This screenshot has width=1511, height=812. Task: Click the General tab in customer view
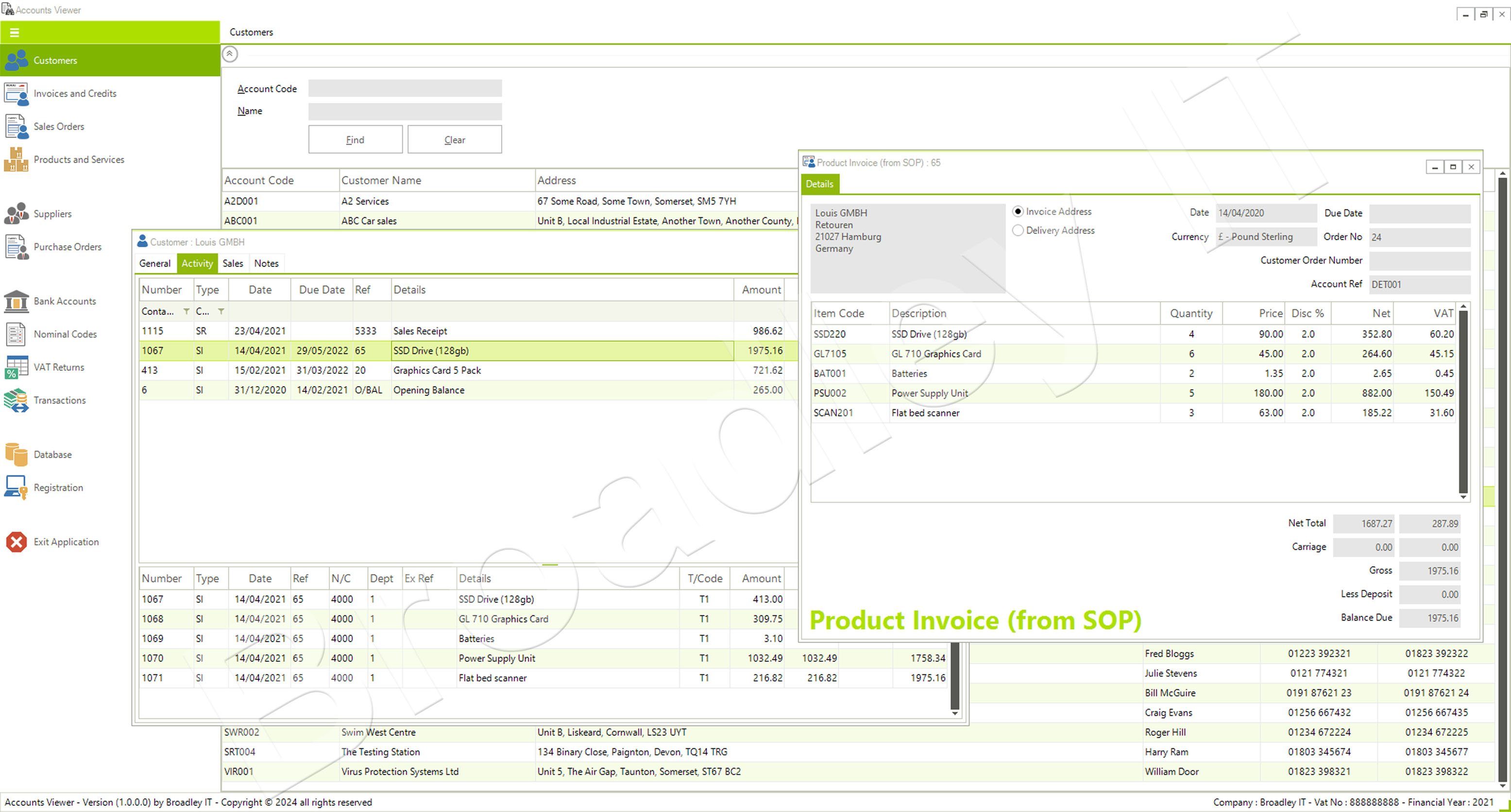point(155,263)
